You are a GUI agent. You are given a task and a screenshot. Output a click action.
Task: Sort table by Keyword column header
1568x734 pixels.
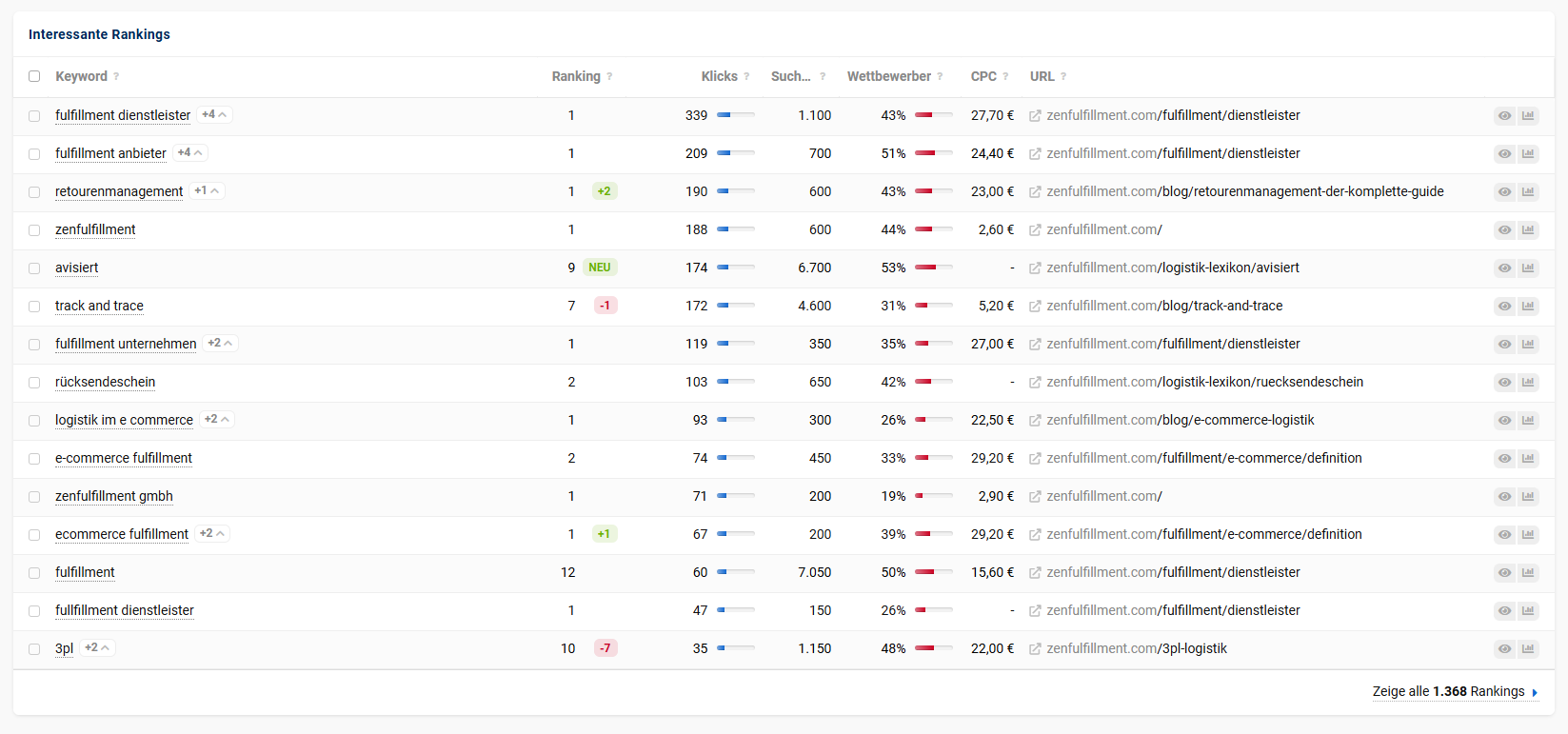(81, 76)
